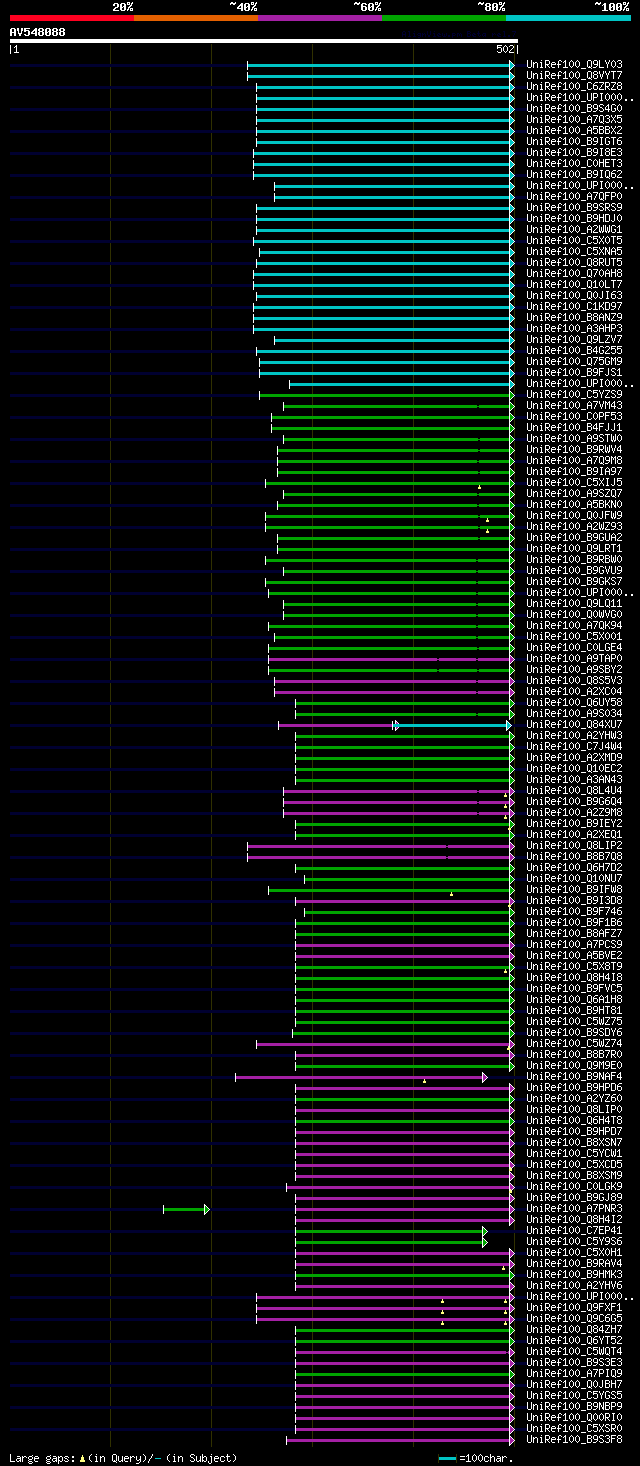Click the UniRef100_C5XIJ5 entry
Image resolution: width=640 pixels, height=1466 pixels.
574,482
